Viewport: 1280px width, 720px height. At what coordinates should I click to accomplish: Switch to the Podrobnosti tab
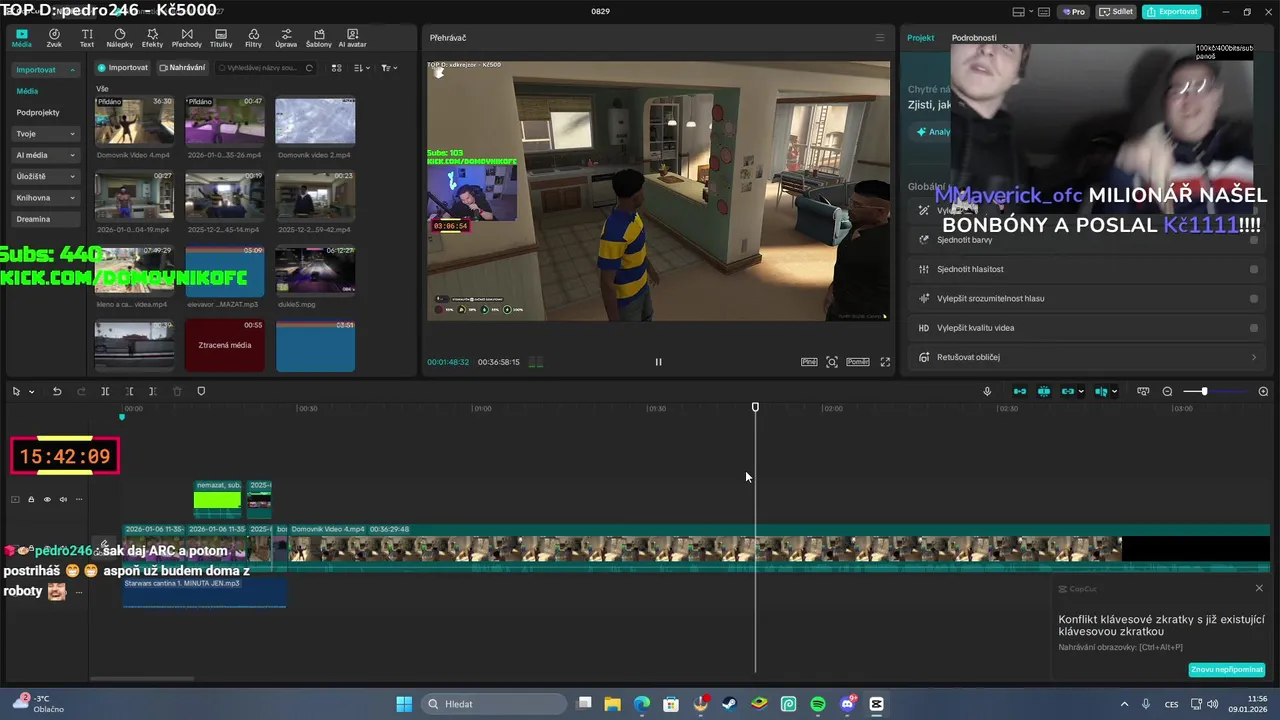click(974, 38)
